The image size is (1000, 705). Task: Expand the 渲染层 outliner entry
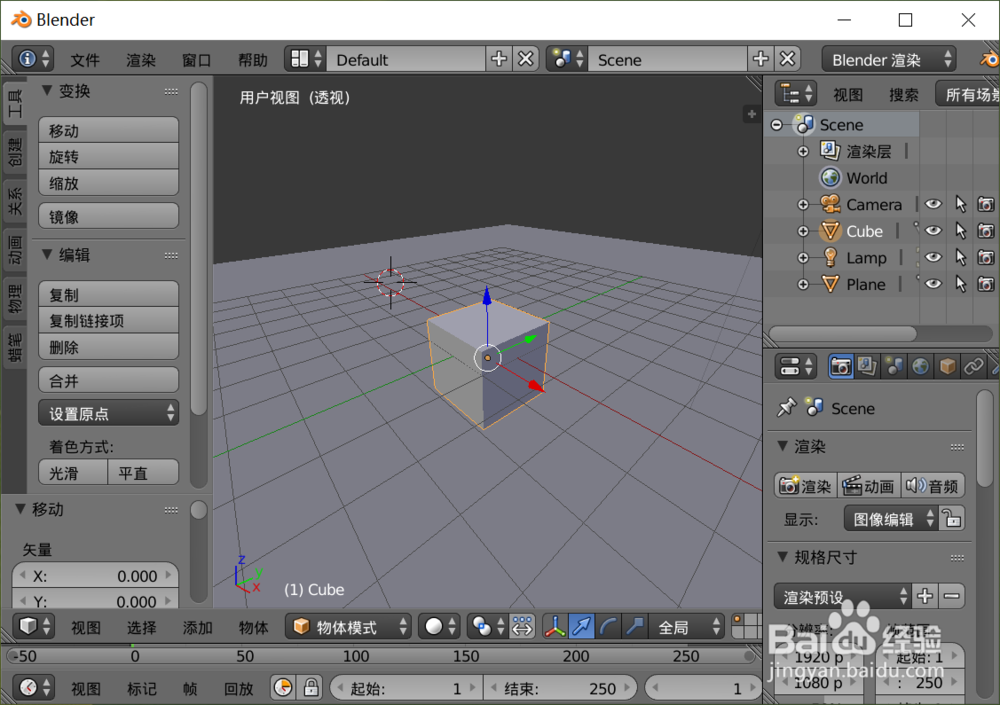point(803,151)
